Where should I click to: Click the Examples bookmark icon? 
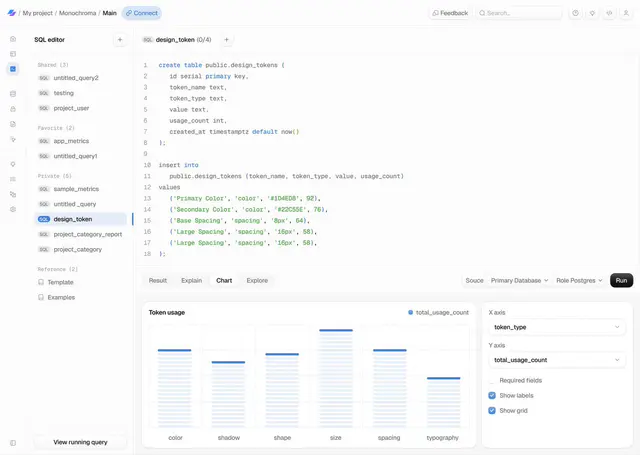pos(41,297)
